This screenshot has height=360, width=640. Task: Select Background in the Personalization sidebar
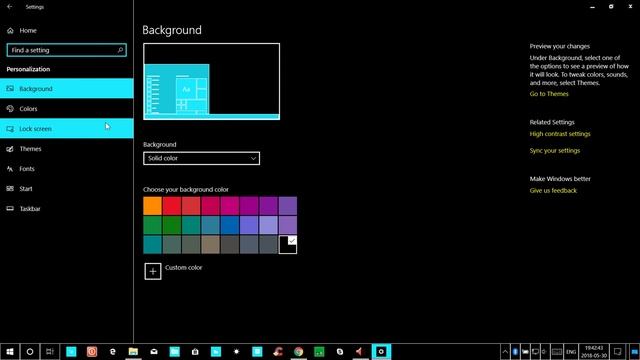pos(67,89)
